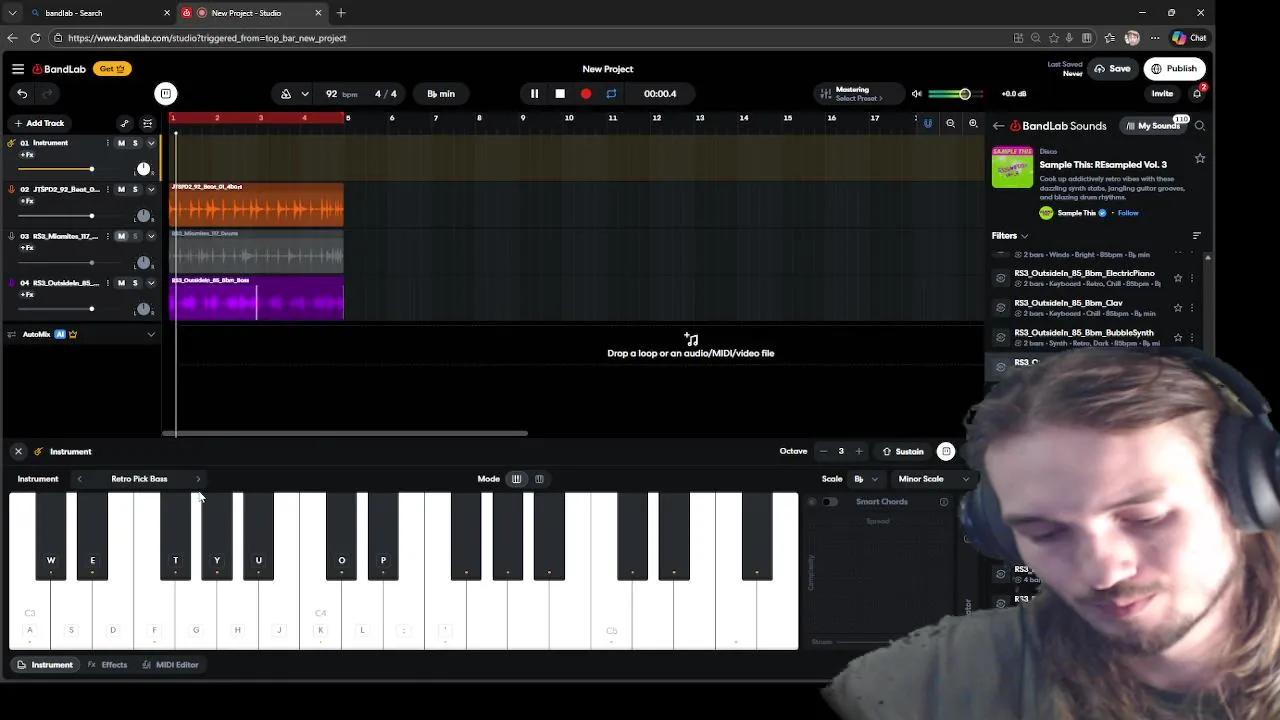1280x720 pixels.
Task: Add Fx to track 01 Instrument
Action: pos(27,155)
